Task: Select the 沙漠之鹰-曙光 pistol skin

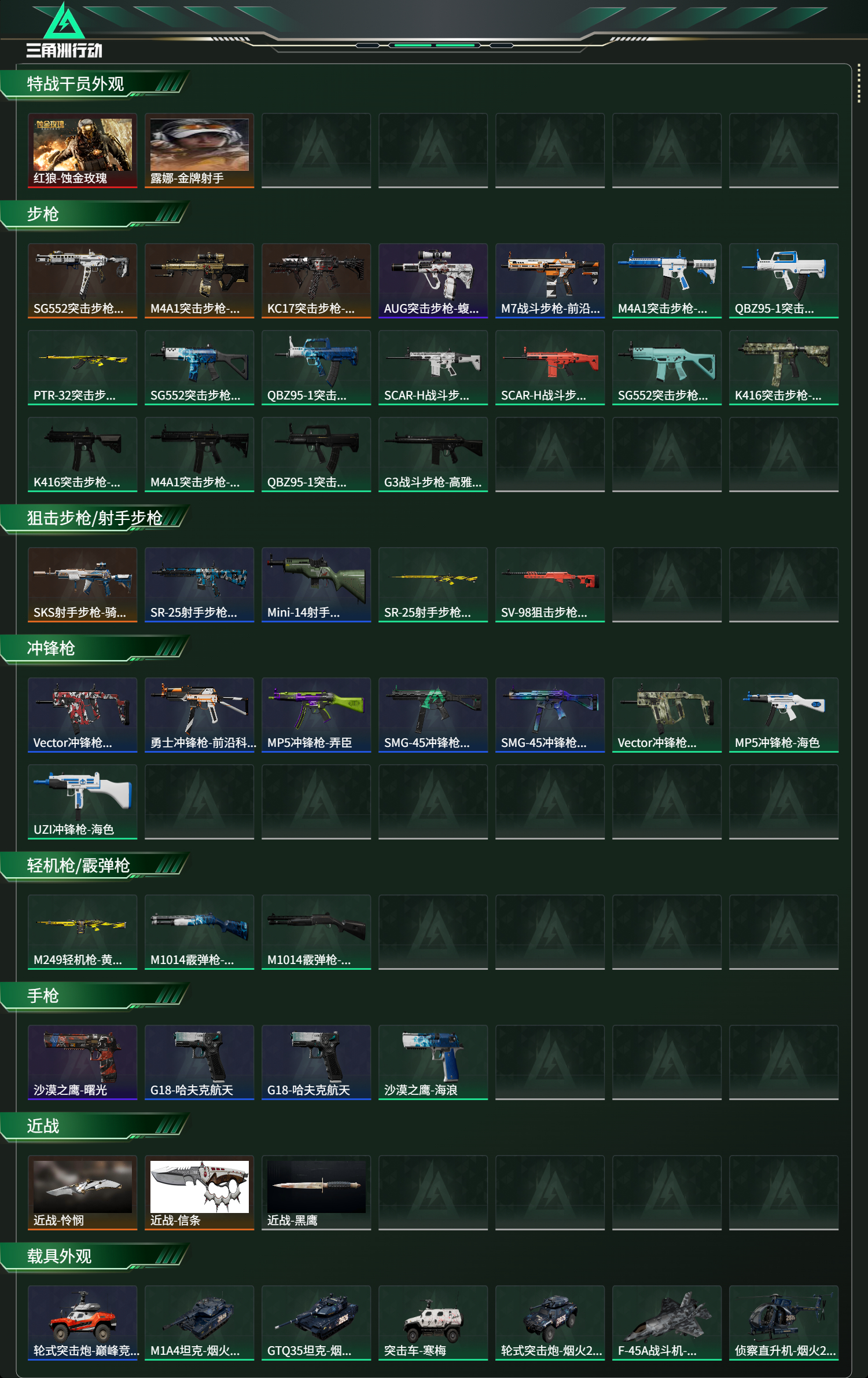Action: point(83,1062)
